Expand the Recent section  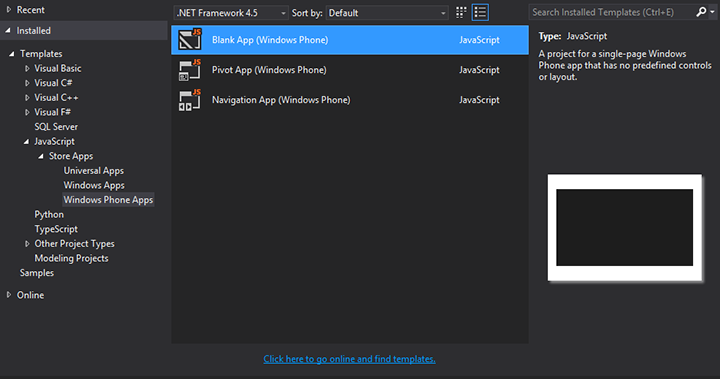pos(9,10)
